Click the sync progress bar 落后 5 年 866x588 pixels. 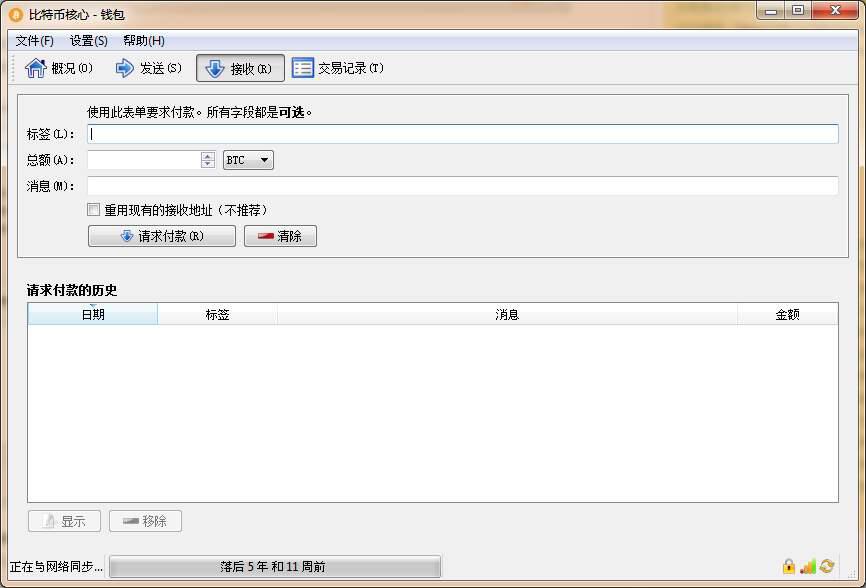275,566
